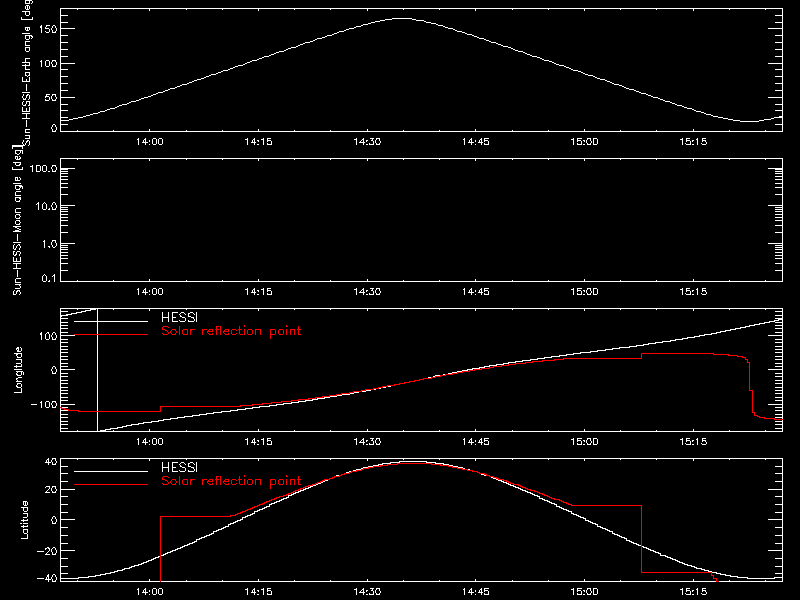Image resolution: width=800 pixels, height=600 pixels.
Task: Click the 40 tick label on Latitude plot
Action: 51,462
